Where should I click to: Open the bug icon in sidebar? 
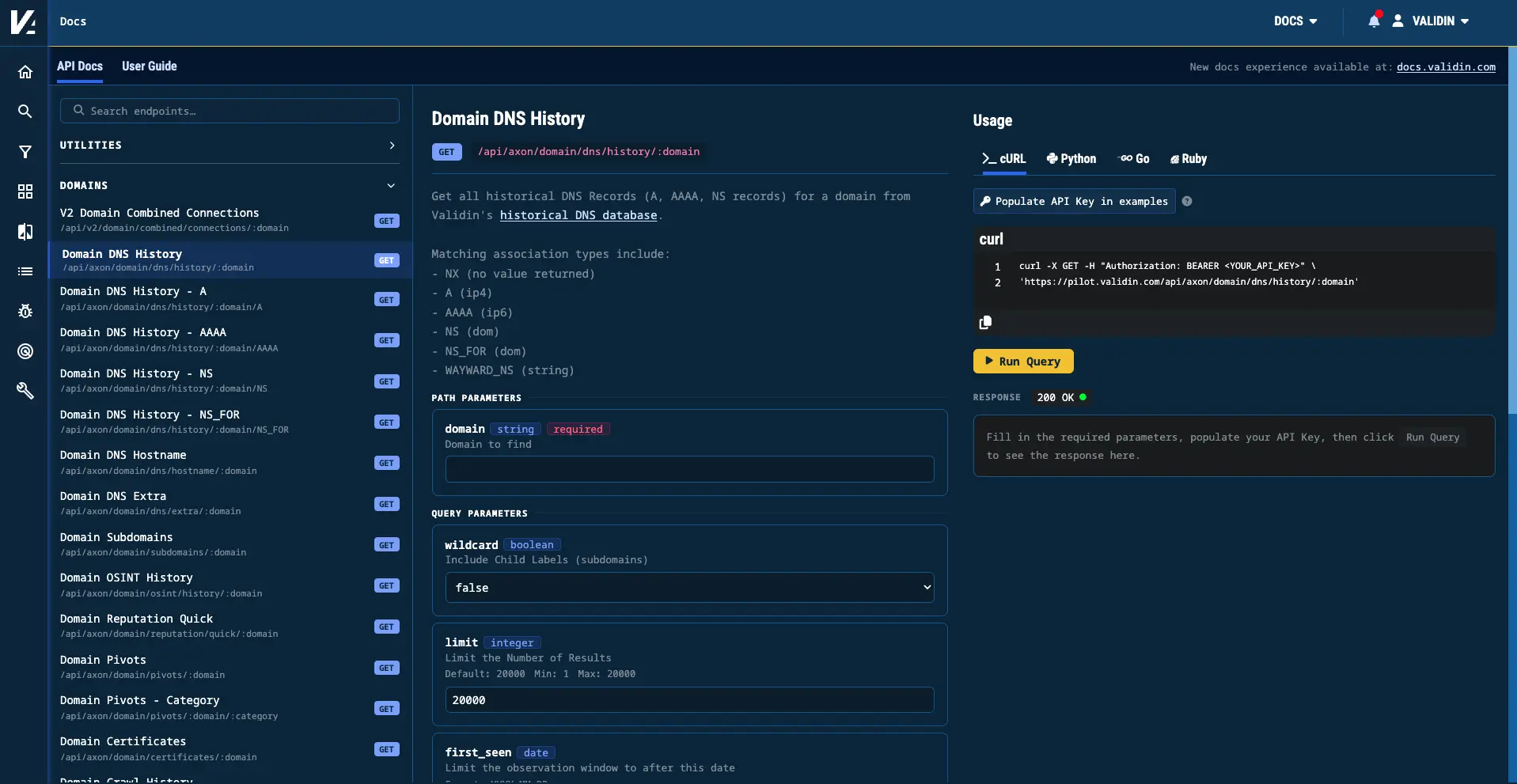point(25,311)
